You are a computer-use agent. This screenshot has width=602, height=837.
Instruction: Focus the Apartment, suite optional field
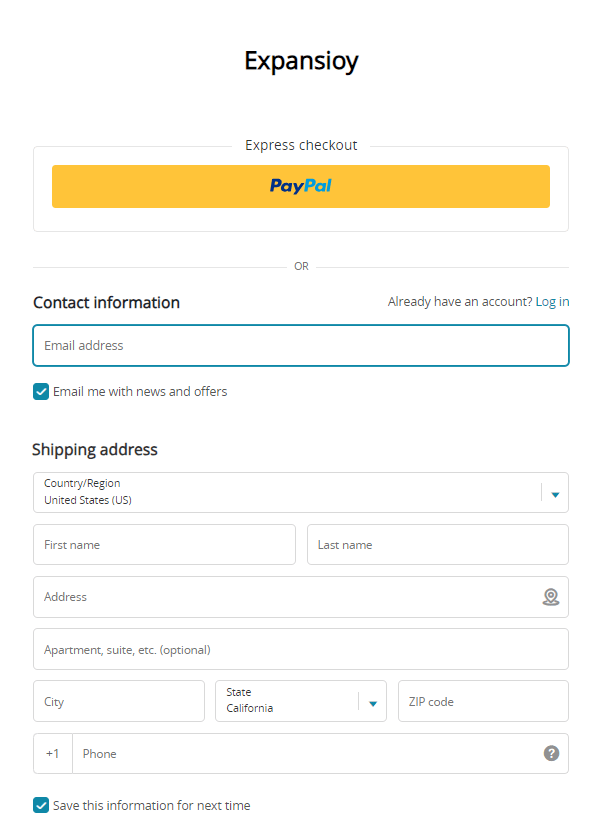click(301, 649)
